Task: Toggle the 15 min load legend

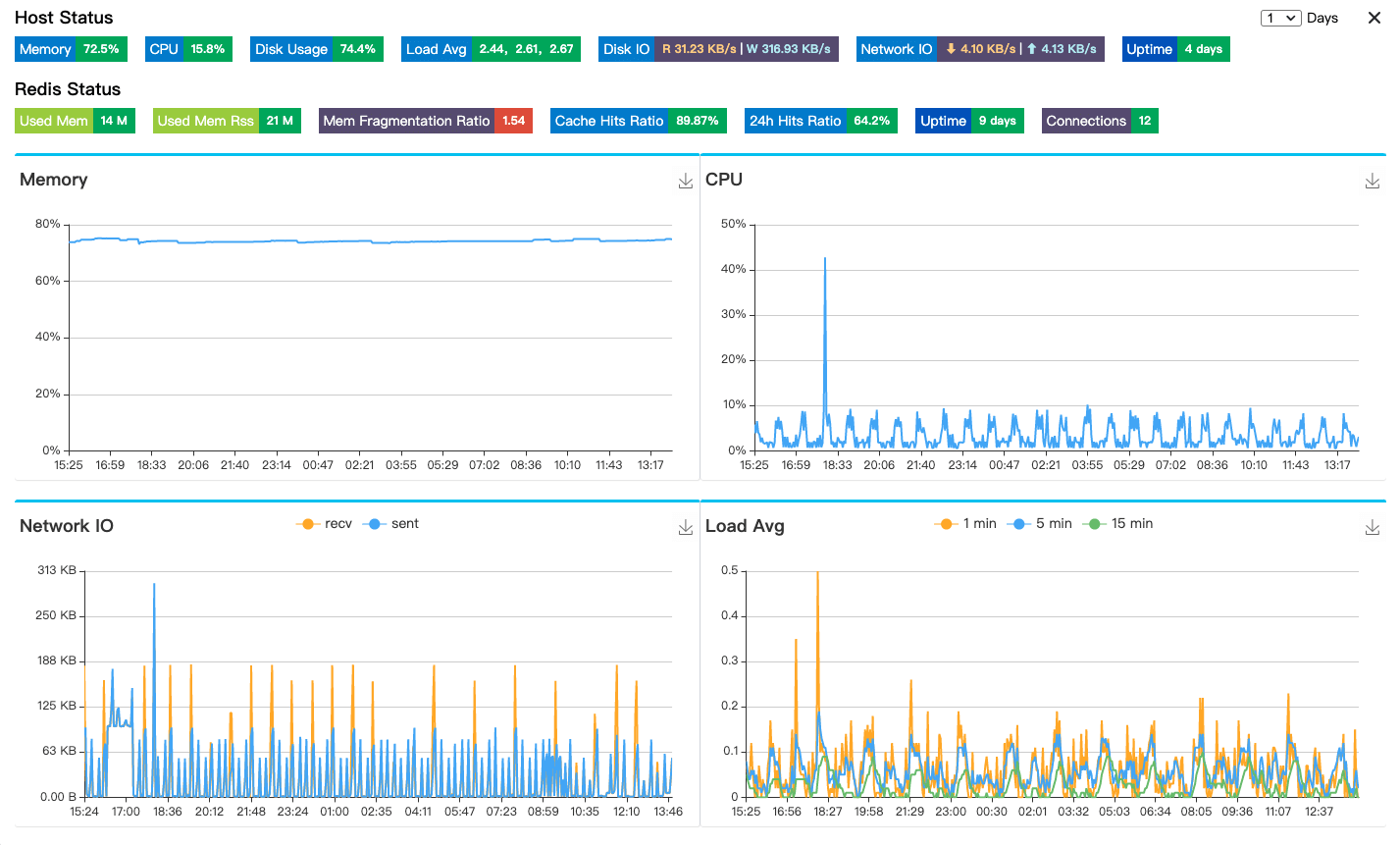Action: 1117,524
